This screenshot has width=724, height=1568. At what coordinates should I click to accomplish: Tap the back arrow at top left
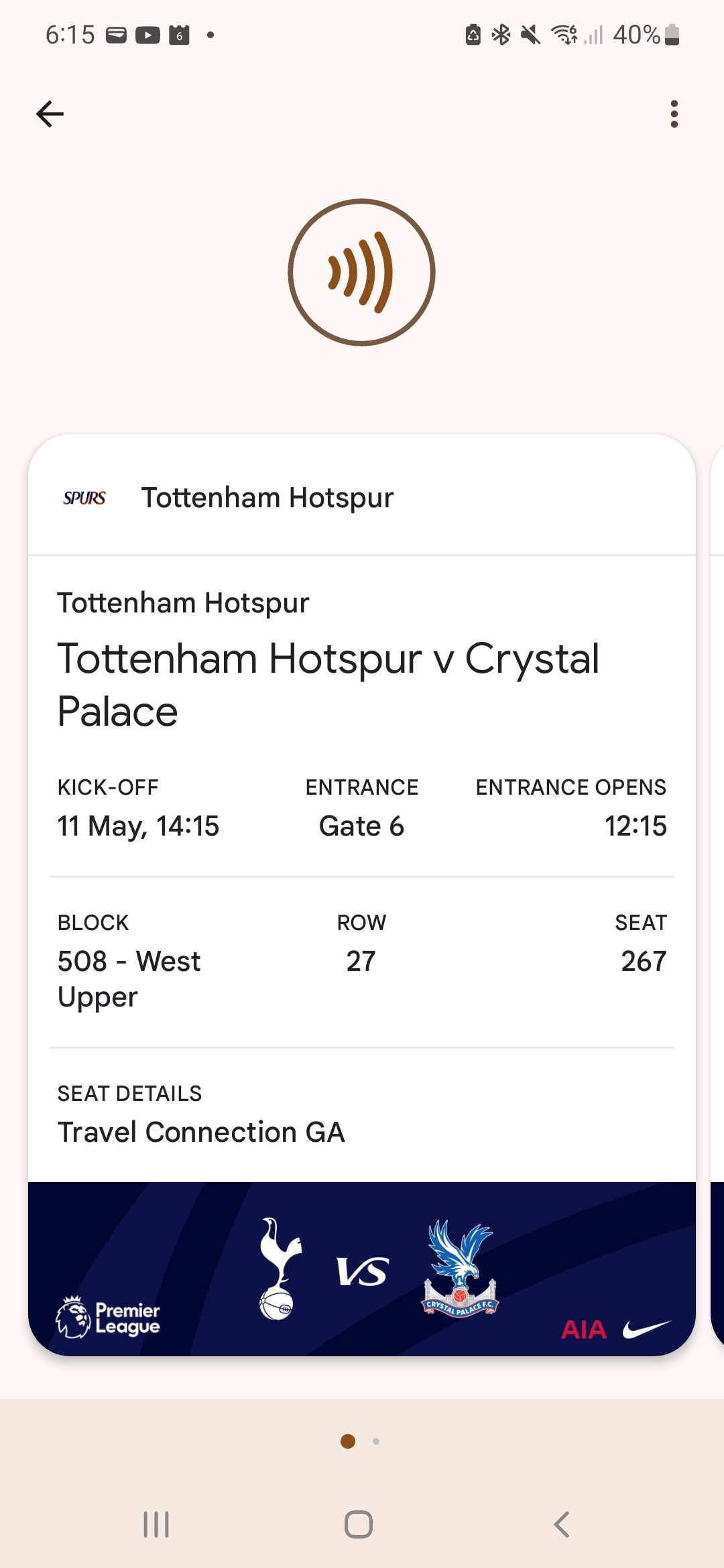click(50, 114)
